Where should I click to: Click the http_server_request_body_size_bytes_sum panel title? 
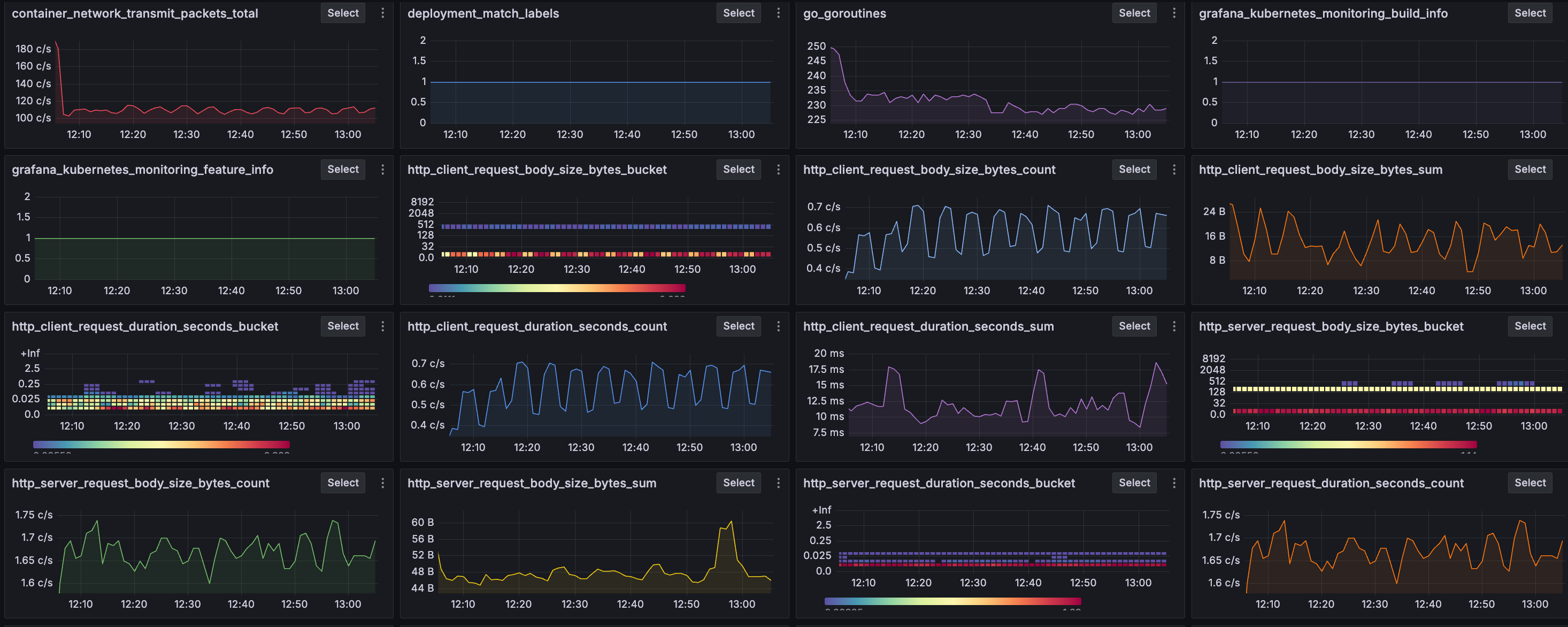[x=532, y=483]
